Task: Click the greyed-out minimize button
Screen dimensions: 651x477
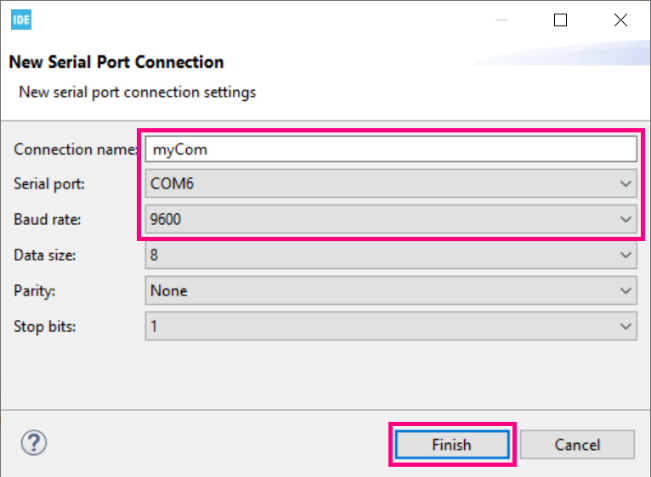Action: (502, 20)
